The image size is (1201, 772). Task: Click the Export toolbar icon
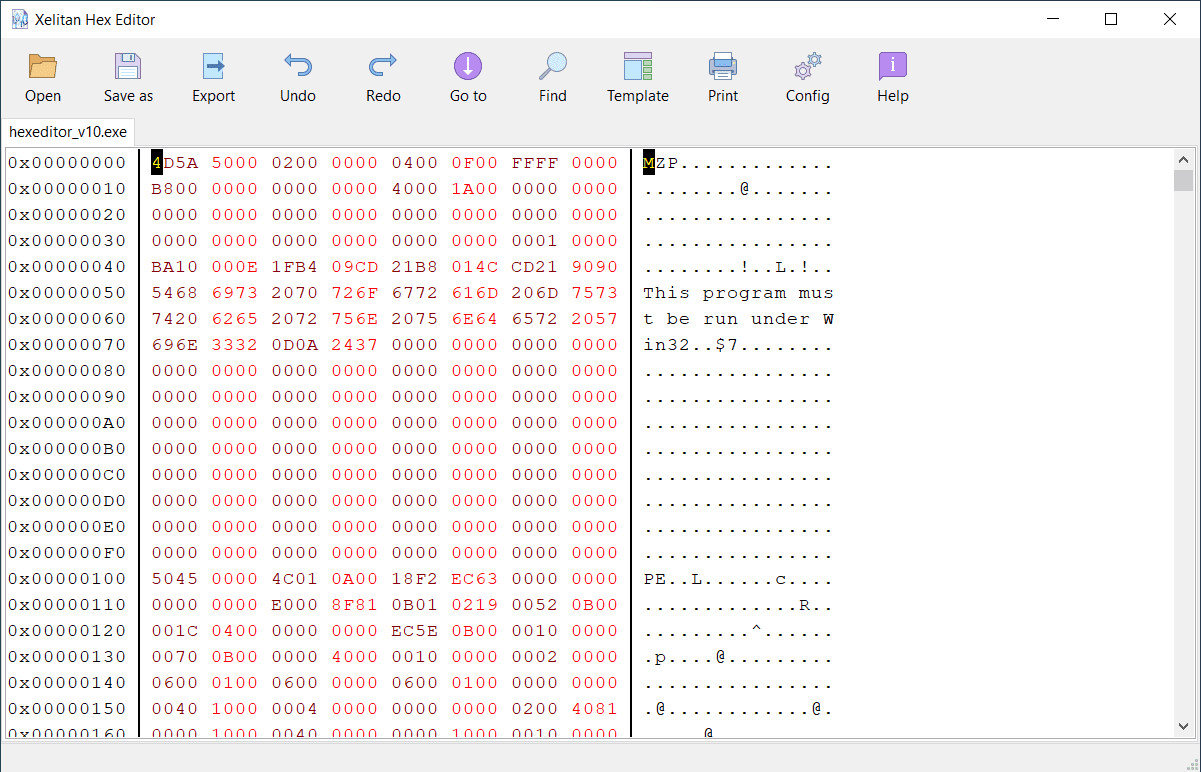tap(213, 67)
